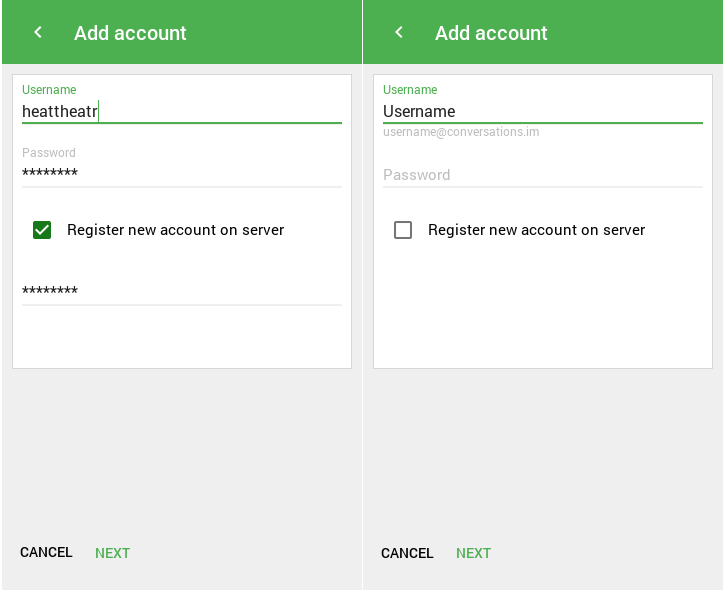Click the green Username label above 'heattheatr'
The width and height of the screenshot is (725, 590).
(49, 90)
